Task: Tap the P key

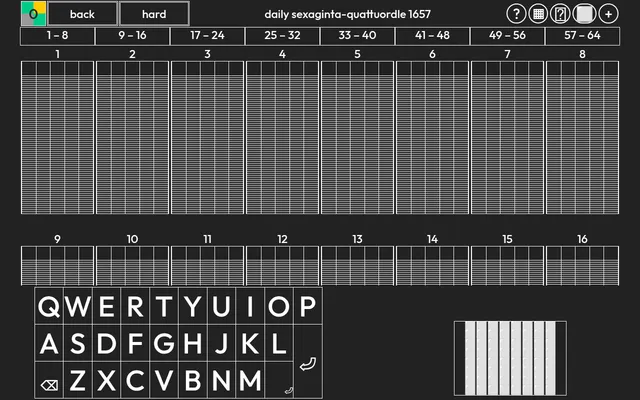Action: [308, 306]
